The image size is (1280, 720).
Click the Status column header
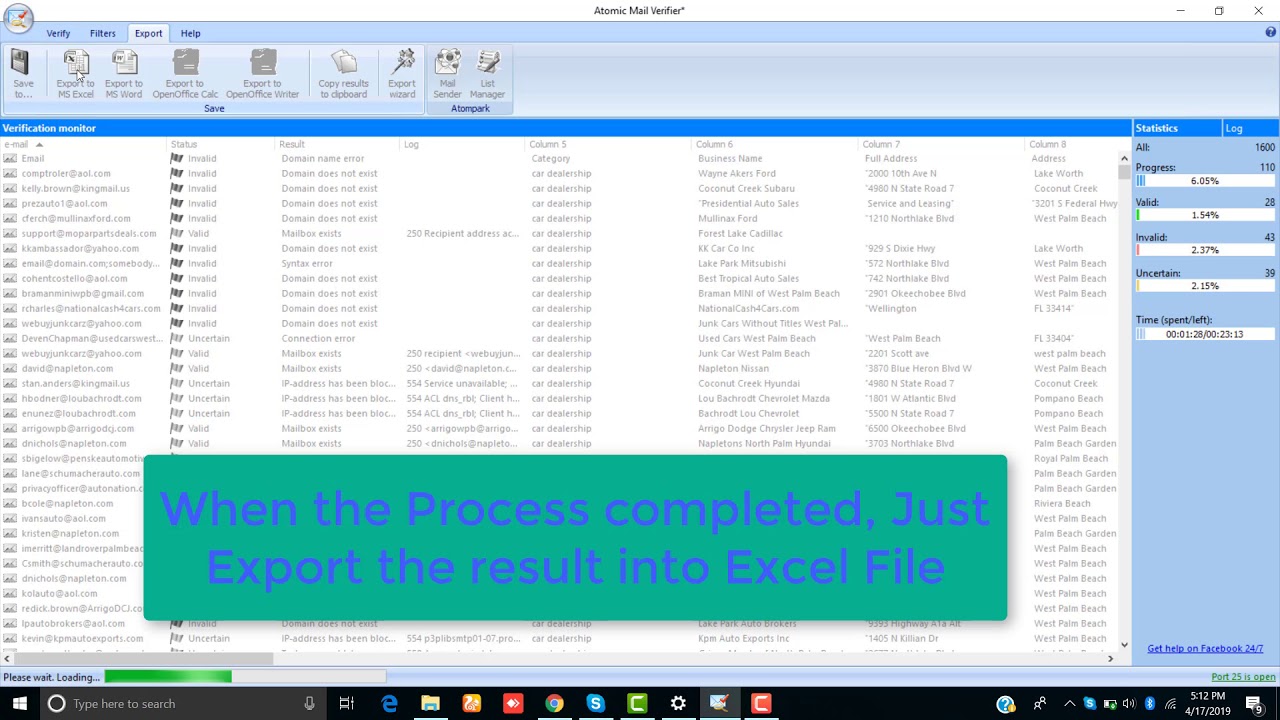[x=221, y=144]
